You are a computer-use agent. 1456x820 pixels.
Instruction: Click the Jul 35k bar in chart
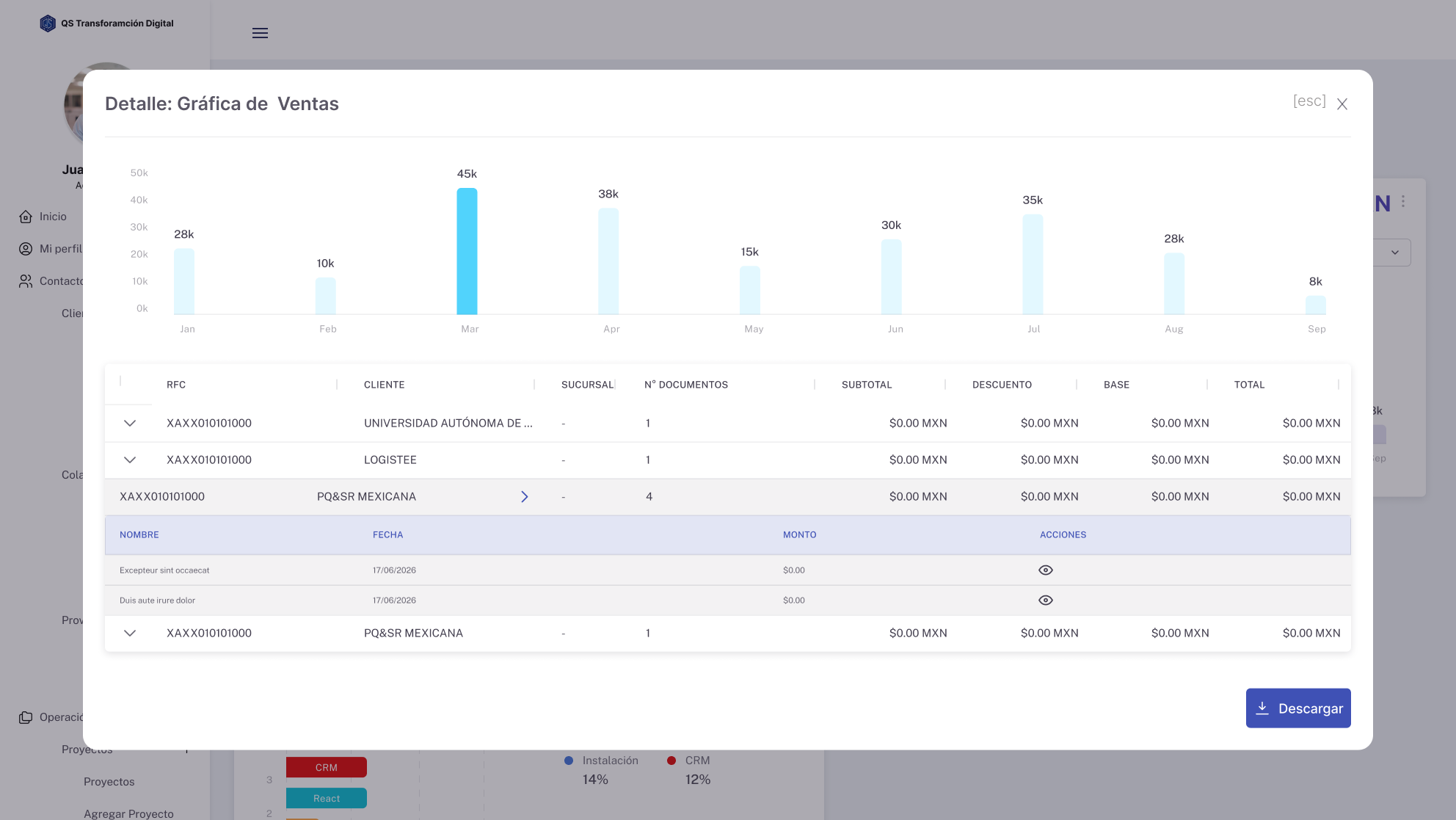point(1033,264)
